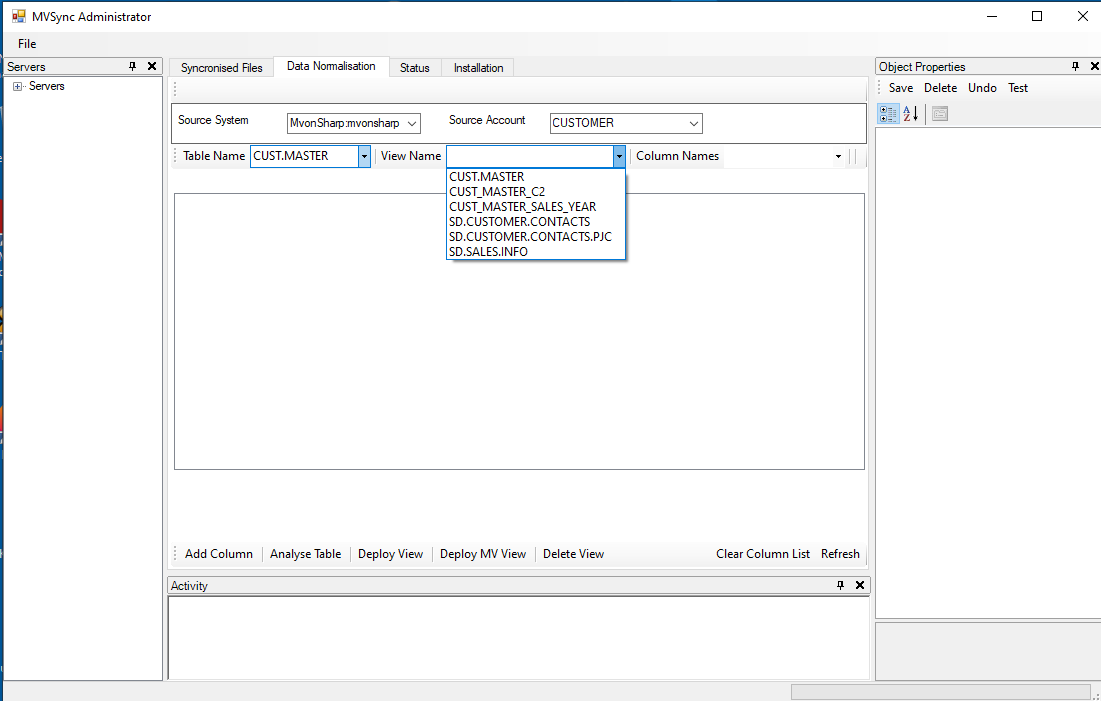1101x701 pixels.
Task: Switch to the Status tab
Action: coord(415,67)
